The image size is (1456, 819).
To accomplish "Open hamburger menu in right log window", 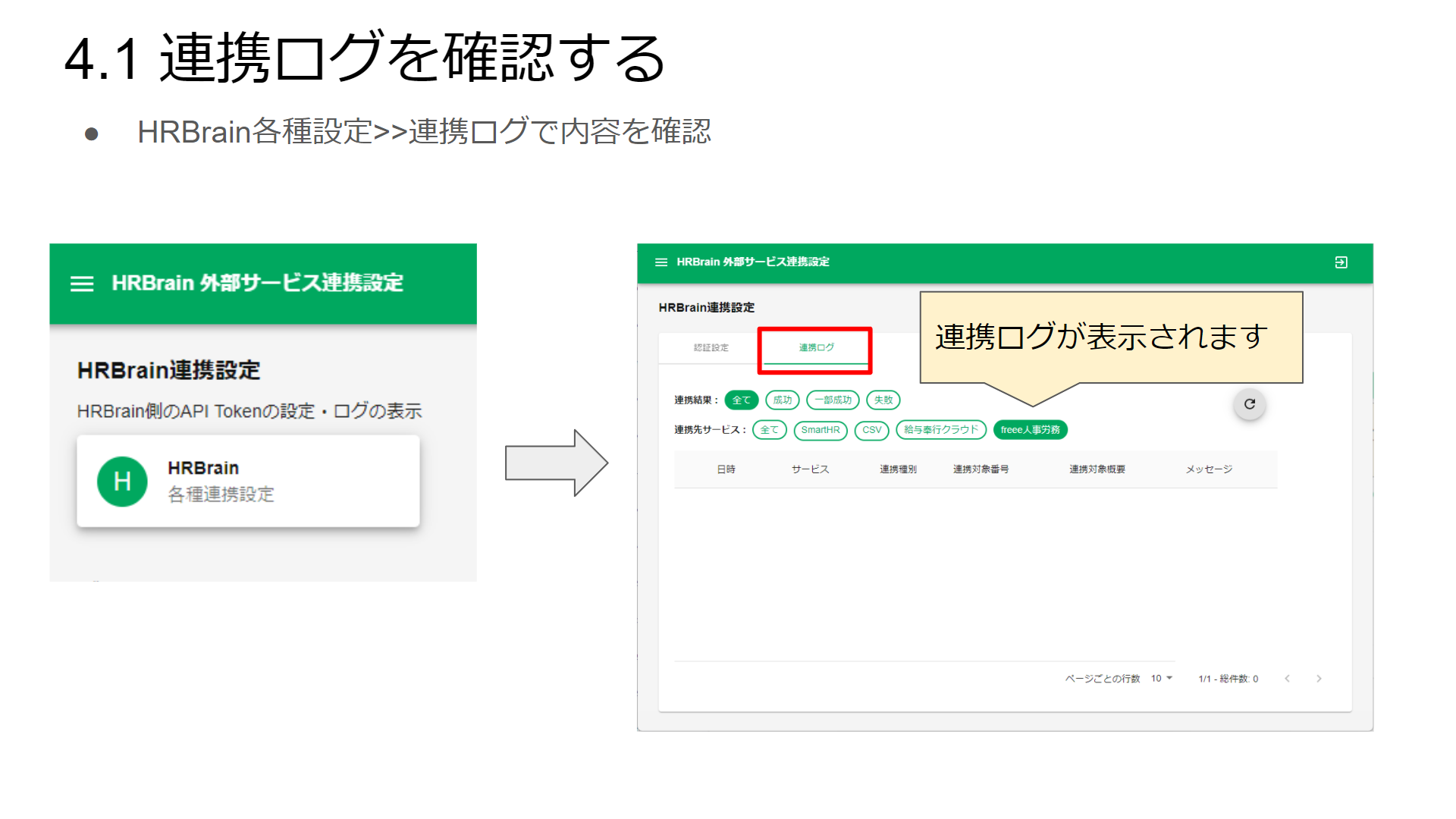I will 661,262.
